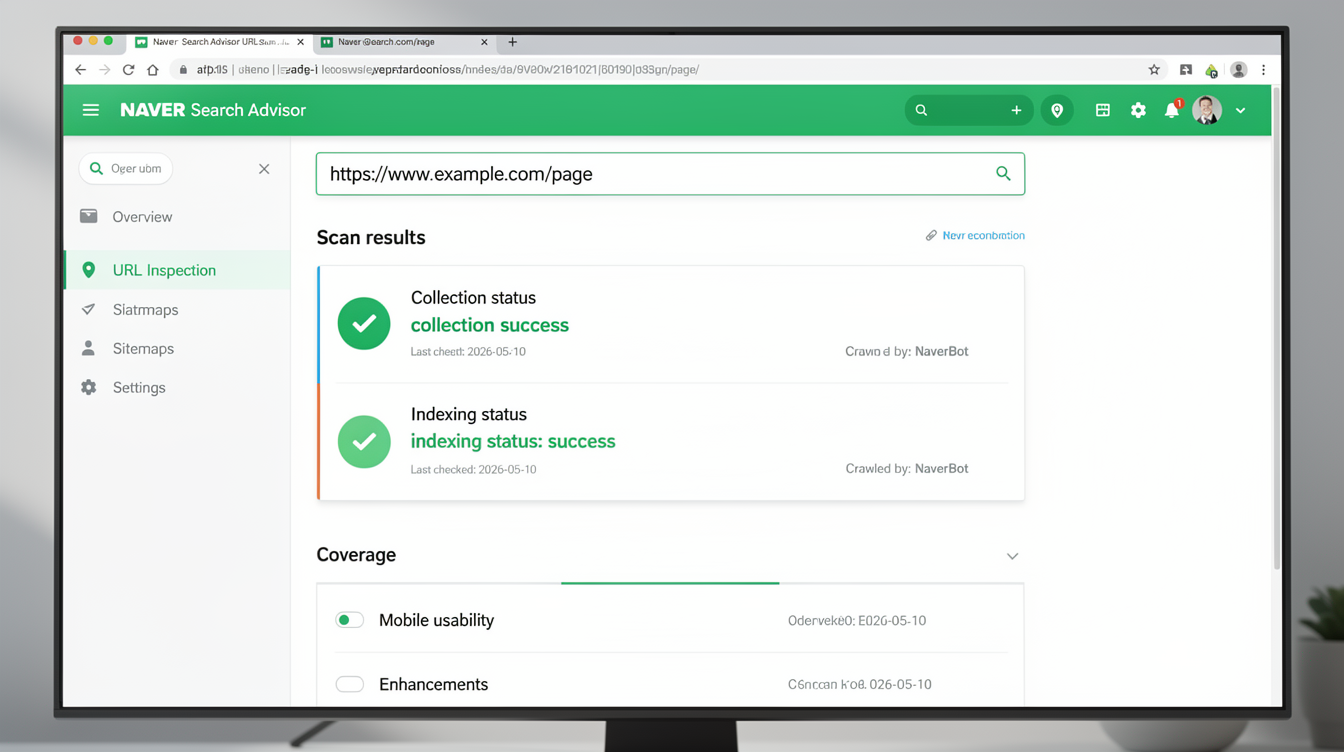Click the NAVER Search Advisor logo

click(213, 110)
